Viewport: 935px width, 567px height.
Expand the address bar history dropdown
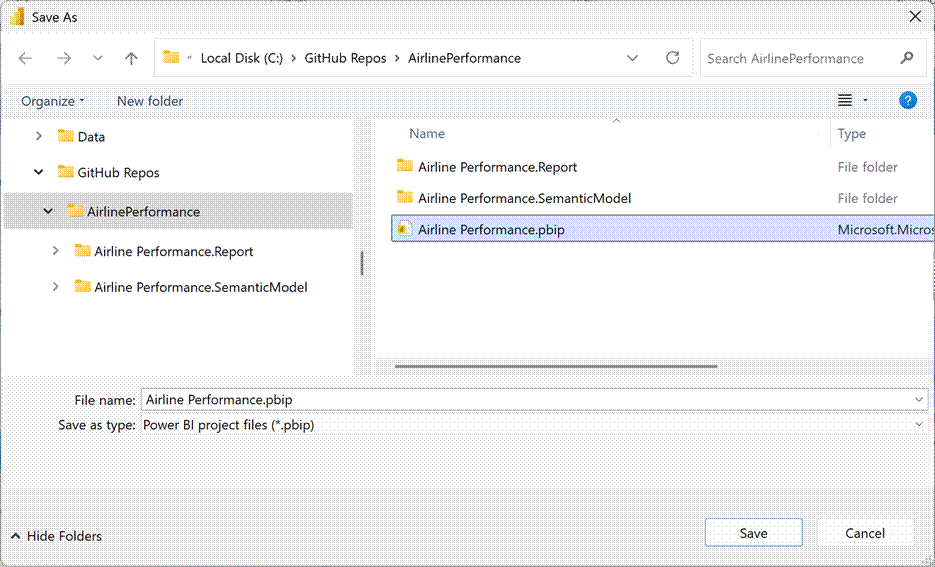coord(633,58)
